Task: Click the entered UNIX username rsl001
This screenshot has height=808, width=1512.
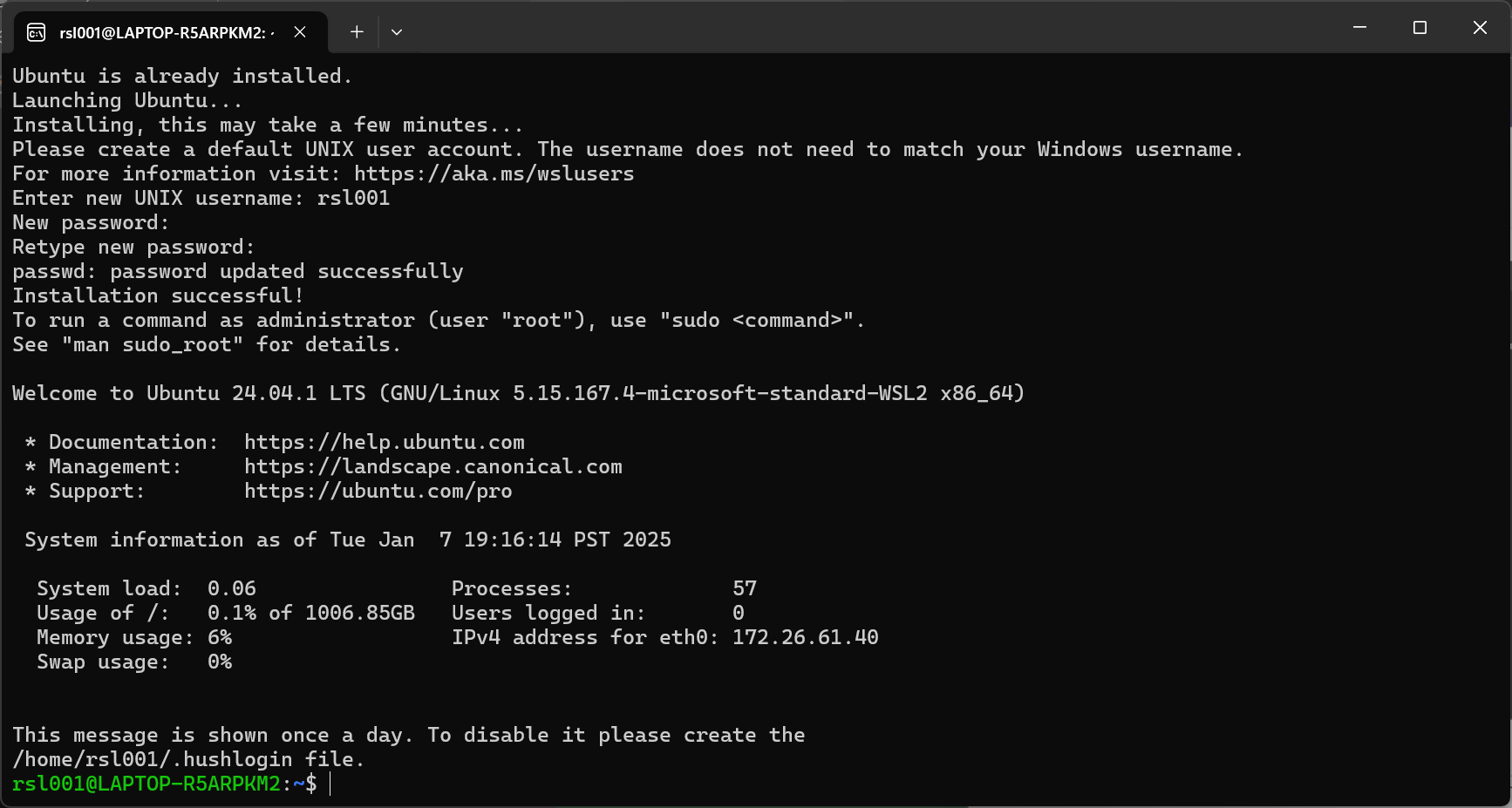Action: (x=353, y=199)
